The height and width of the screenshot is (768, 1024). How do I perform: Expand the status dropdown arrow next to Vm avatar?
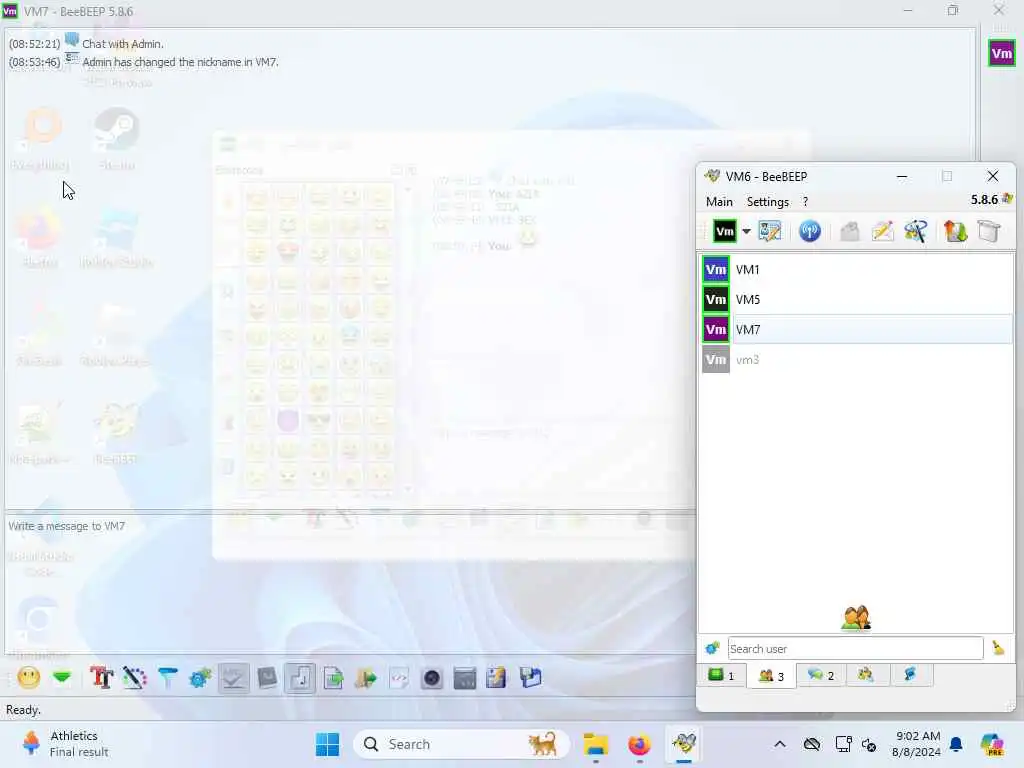click(x=746, y=232)
